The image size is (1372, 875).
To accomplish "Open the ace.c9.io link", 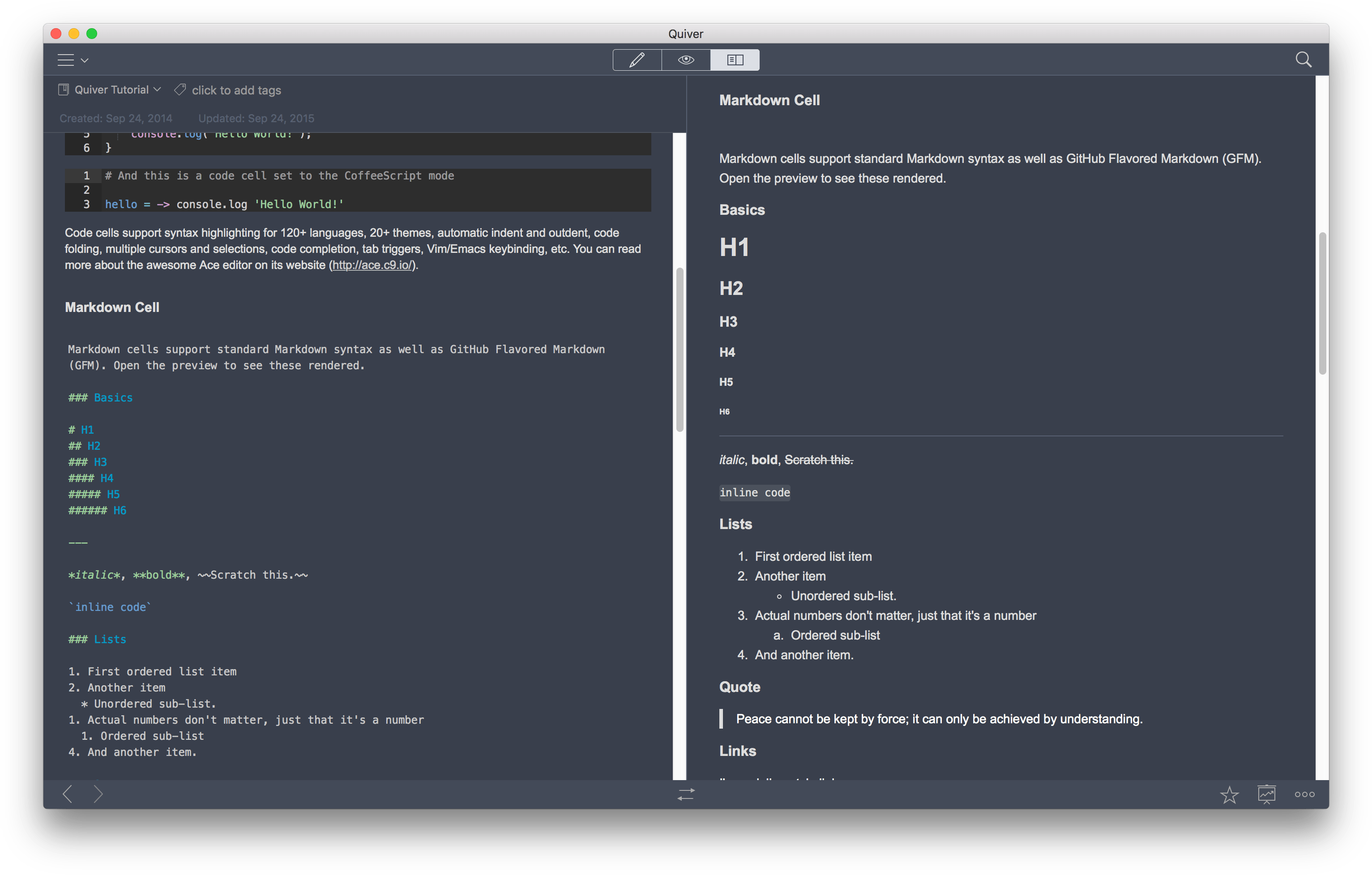I will pyautogui.click(x=372, y=265).
